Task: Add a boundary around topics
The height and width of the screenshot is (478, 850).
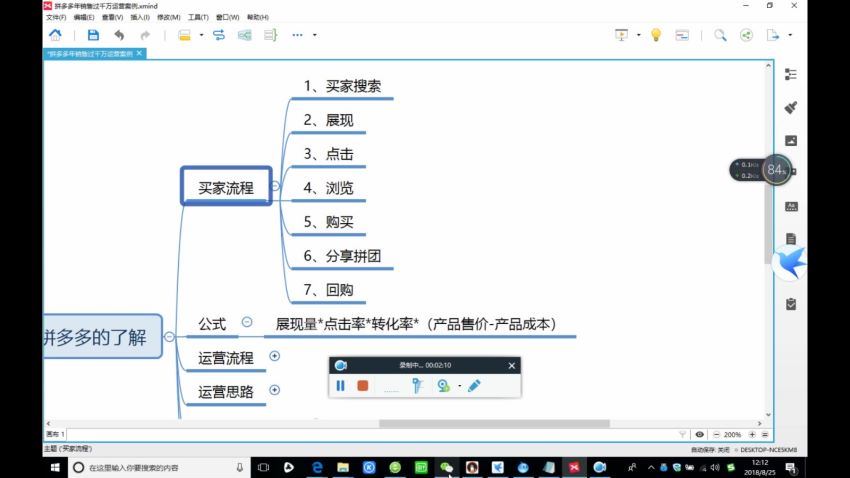Action: [x=244, y=35]
